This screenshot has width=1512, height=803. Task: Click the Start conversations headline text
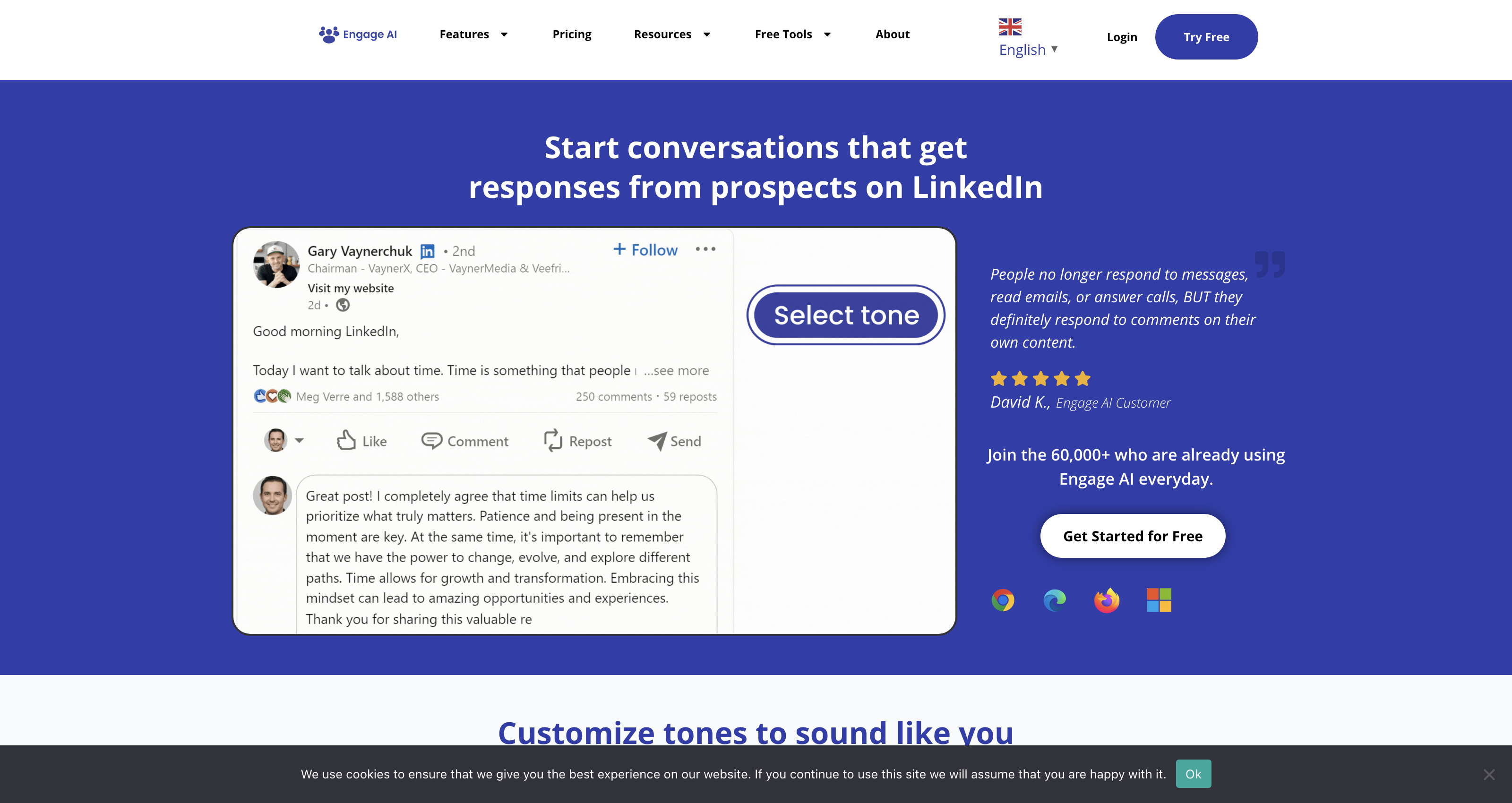(x=756, y=167)
